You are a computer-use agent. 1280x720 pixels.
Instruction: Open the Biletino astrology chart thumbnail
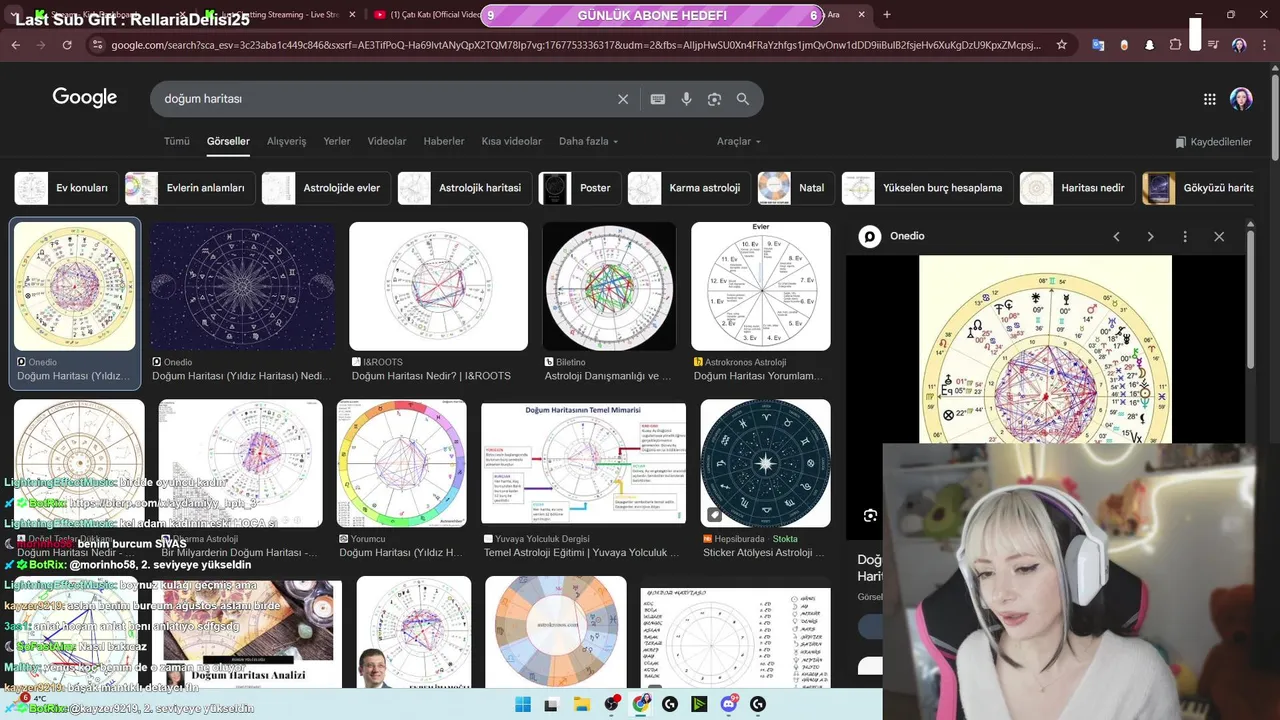pos(609,286)
